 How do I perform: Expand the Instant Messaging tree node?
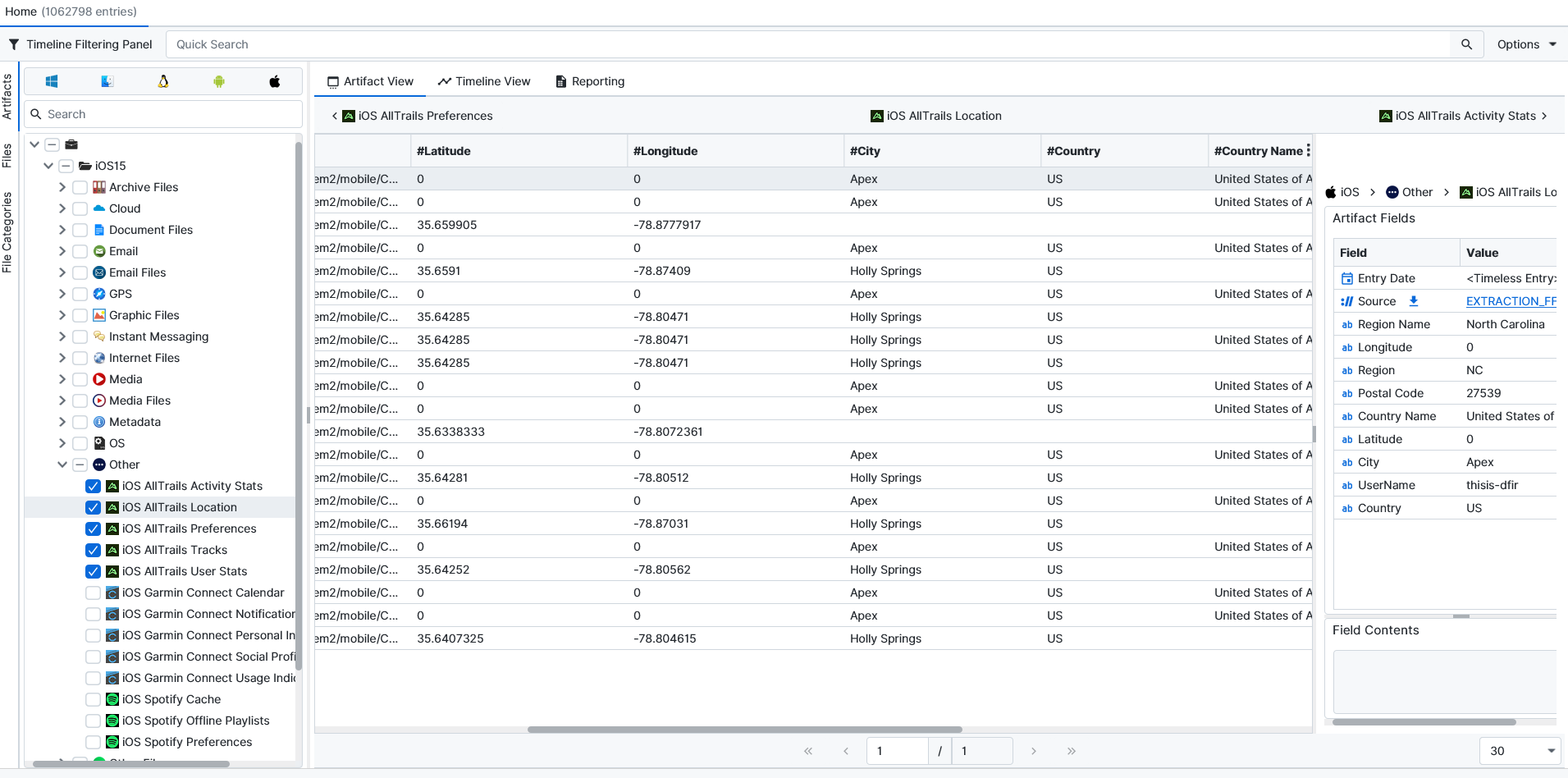[62, 336]
